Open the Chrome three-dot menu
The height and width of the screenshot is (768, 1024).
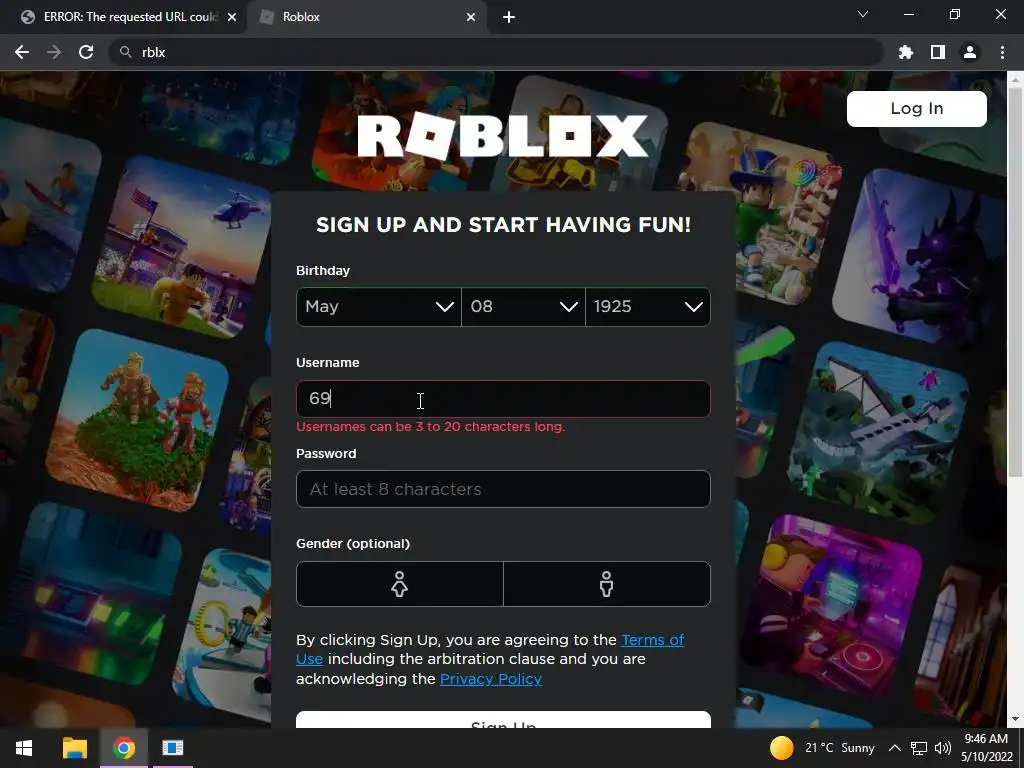click(x=1002, y=52)
